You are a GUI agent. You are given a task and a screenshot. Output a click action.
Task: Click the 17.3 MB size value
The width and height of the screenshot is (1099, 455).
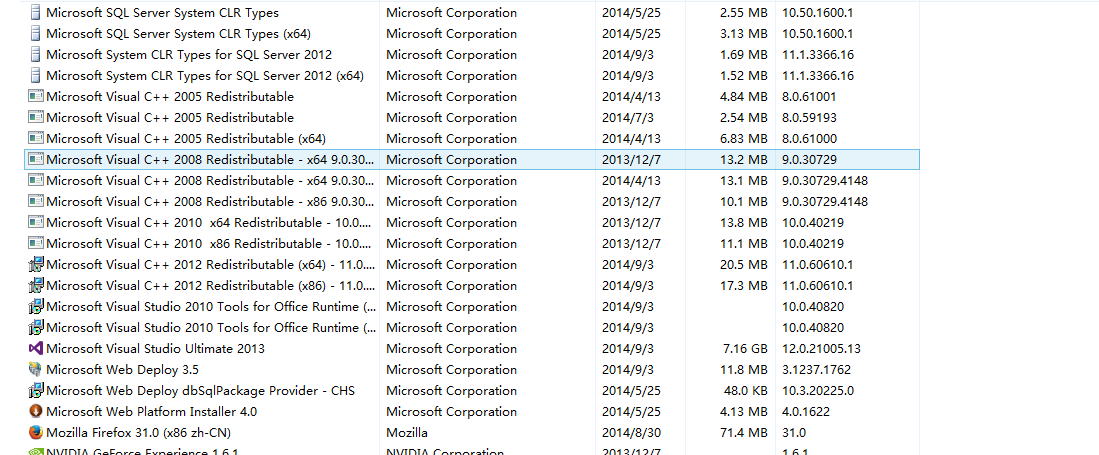(x=744, y=286)
